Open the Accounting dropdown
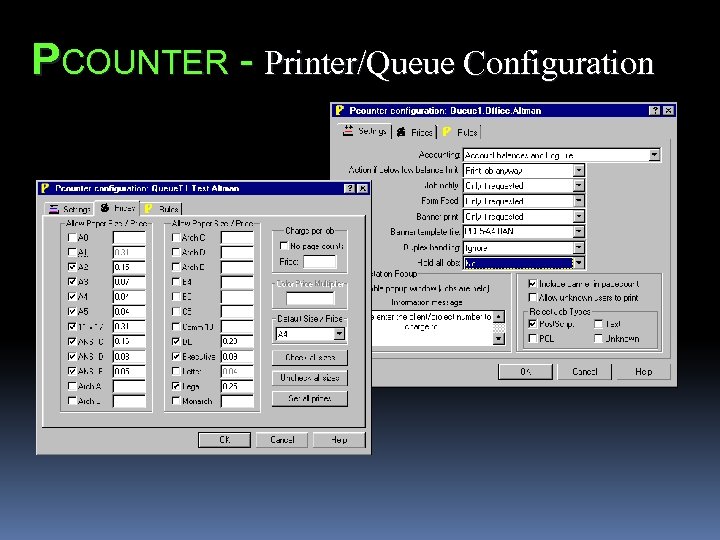This screenshot has width=720, height=540. pos(655,155)
